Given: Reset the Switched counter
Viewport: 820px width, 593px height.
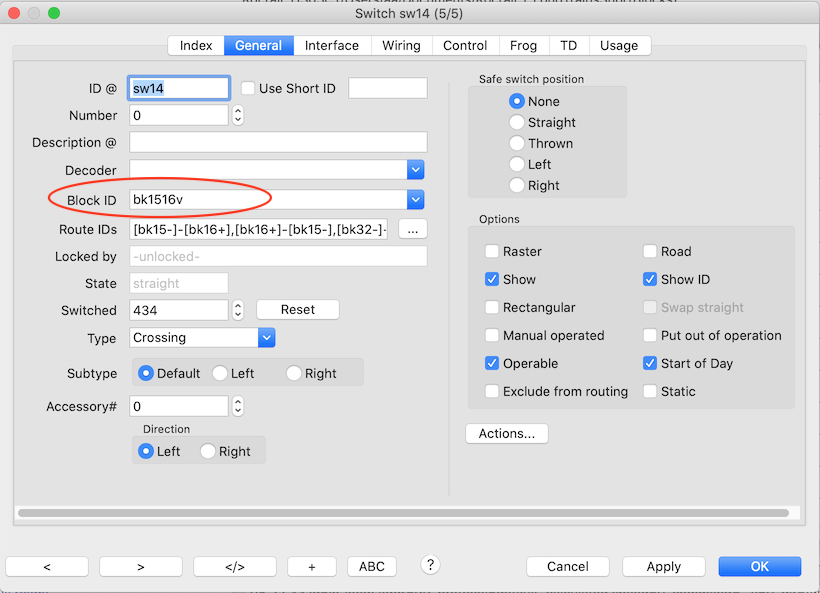Looking at the screenshot, I should 297,310.
